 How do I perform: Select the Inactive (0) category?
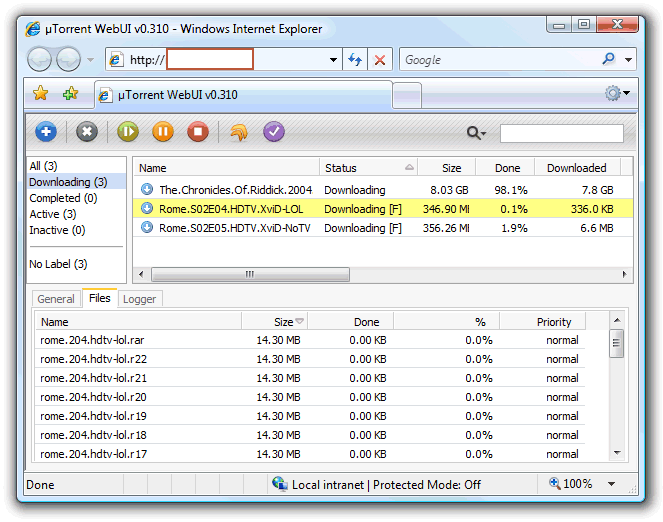(57, 230)
